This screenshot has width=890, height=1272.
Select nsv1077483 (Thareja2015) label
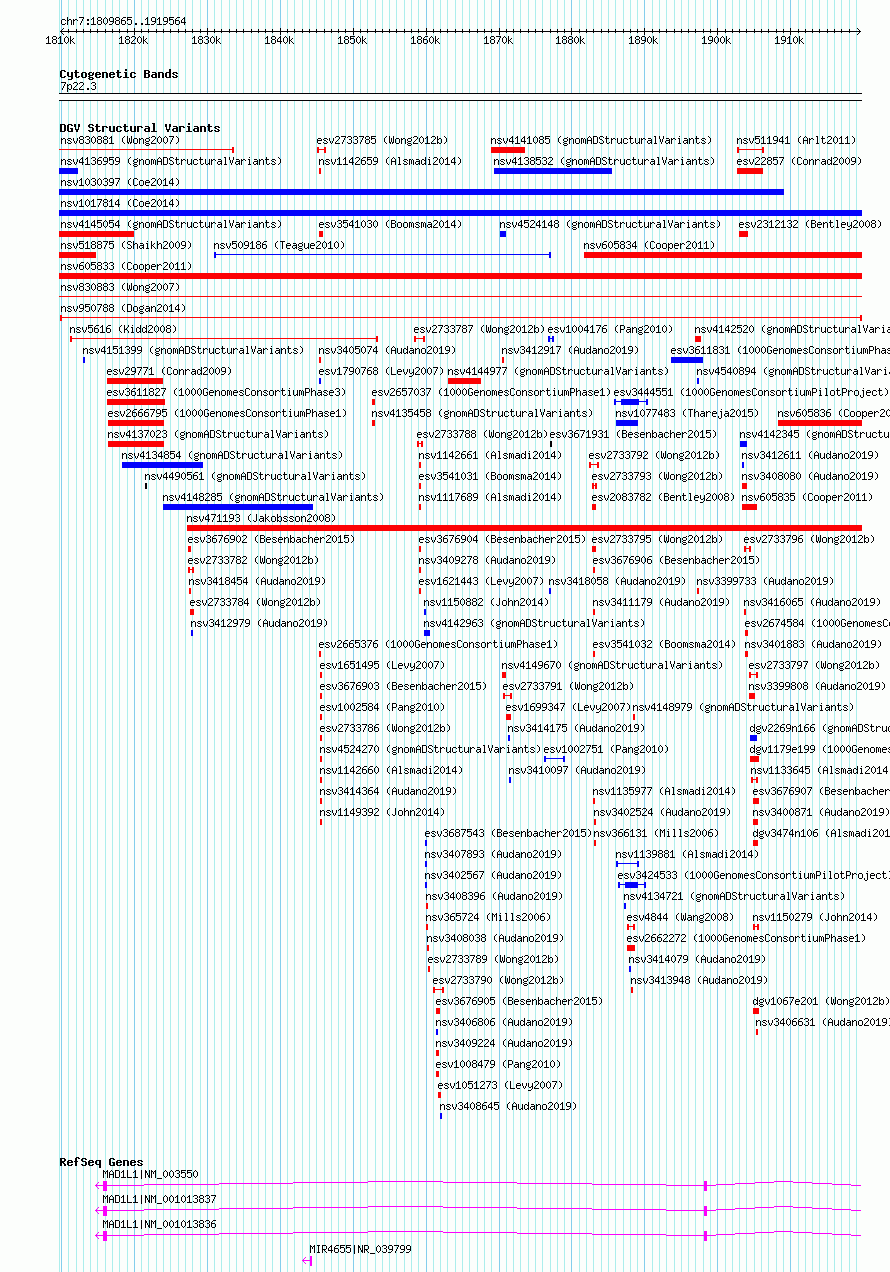pos(687,413)
